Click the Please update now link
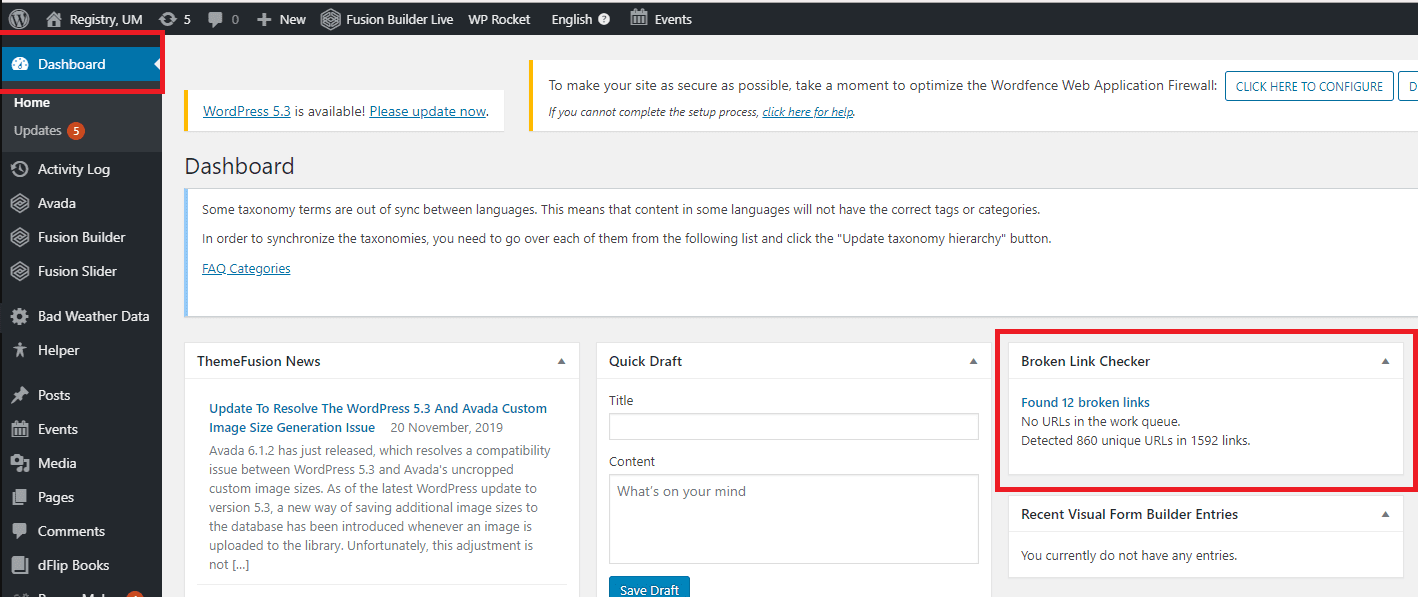This screenshot has width=1418, height=597. coord(427,111)
